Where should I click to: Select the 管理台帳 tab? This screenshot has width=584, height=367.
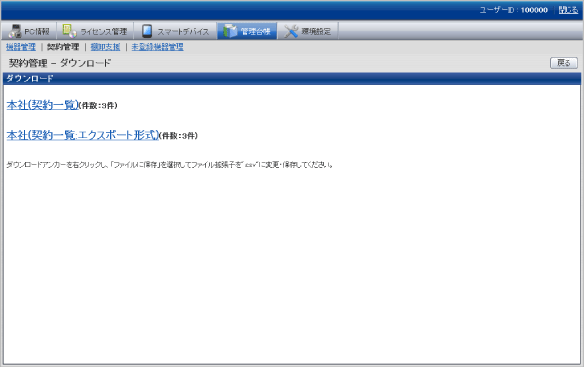pos(247,31)
